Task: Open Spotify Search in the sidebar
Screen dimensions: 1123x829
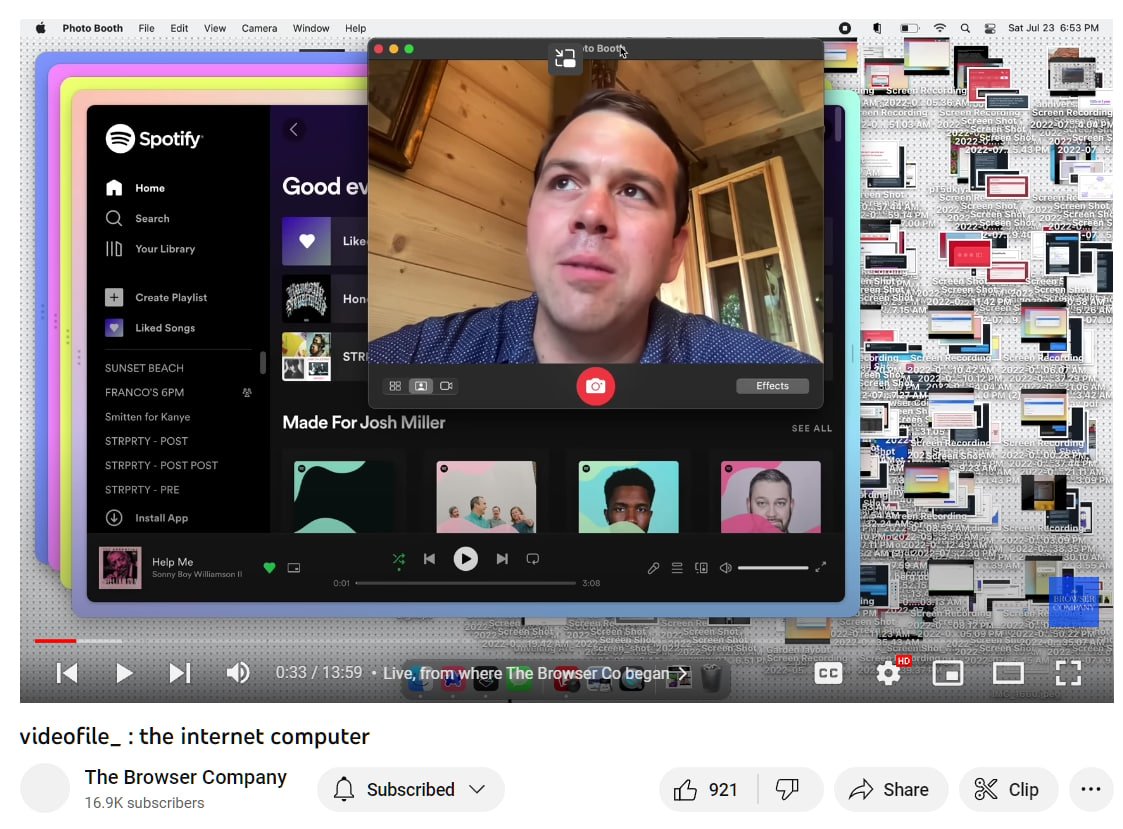Action: click(138, 219)
